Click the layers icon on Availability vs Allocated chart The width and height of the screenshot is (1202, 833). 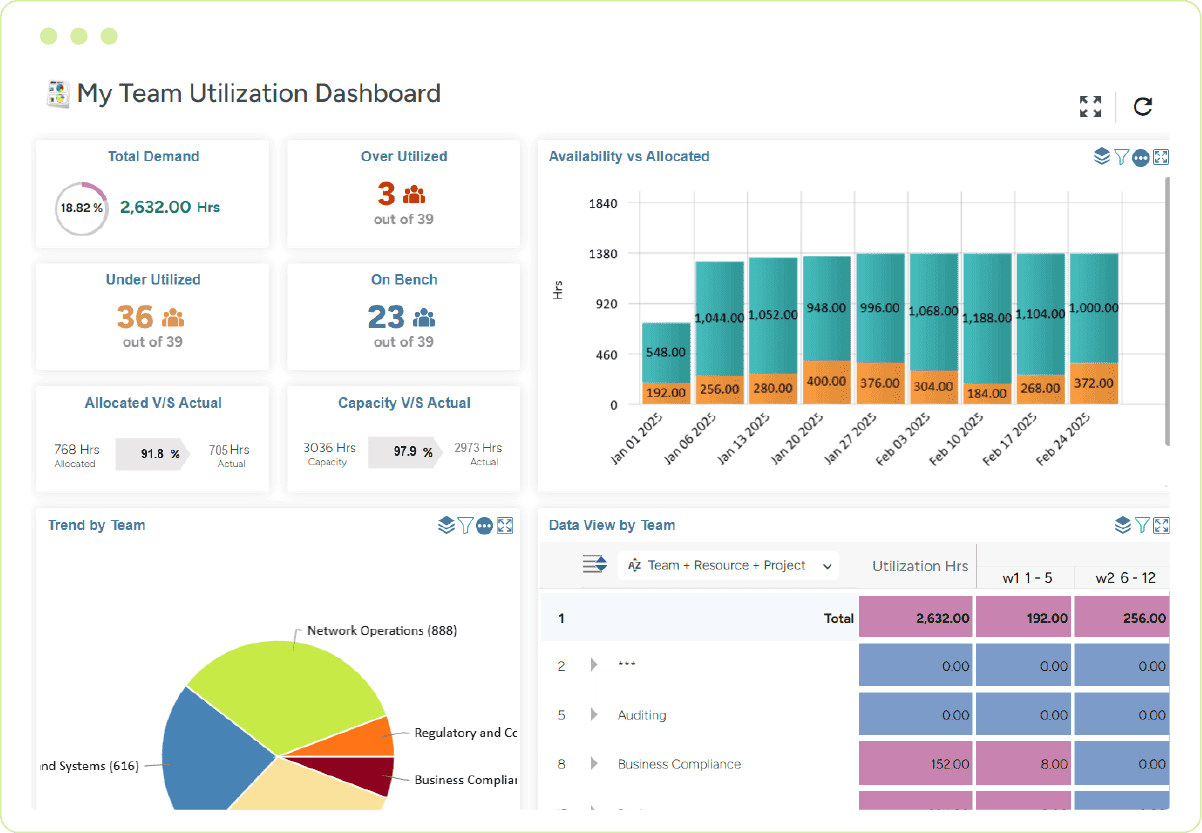pyautogui.click(x=1102, y=157)
